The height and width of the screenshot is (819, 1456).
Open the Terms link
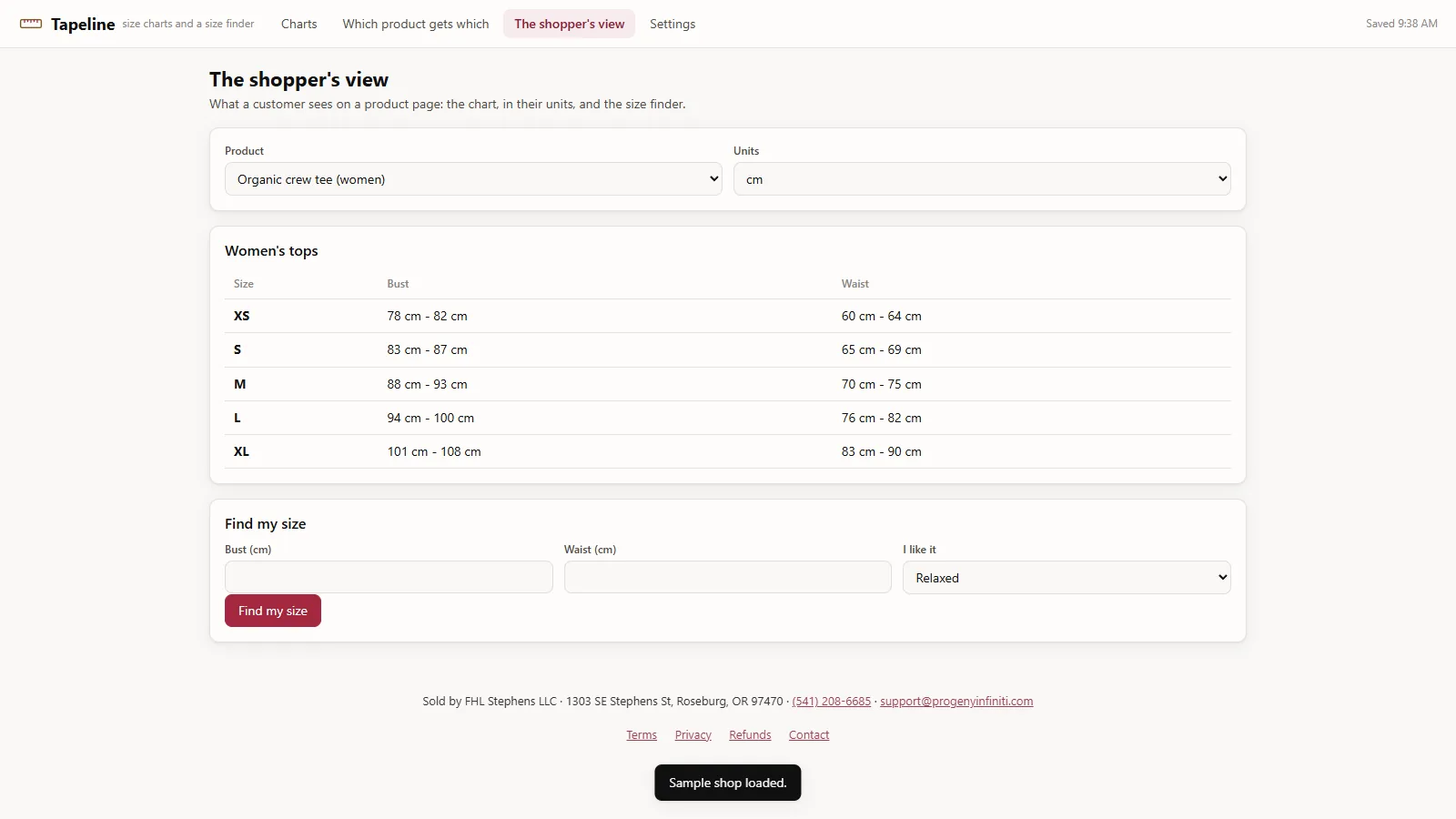[x=642, y=735]
